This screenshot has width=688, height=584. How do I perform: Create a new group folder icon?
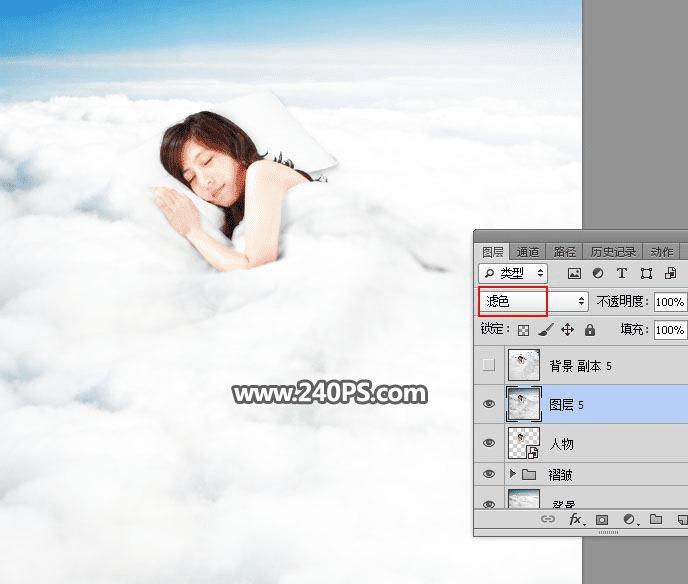pyautogui.click(x=656, y=520)
